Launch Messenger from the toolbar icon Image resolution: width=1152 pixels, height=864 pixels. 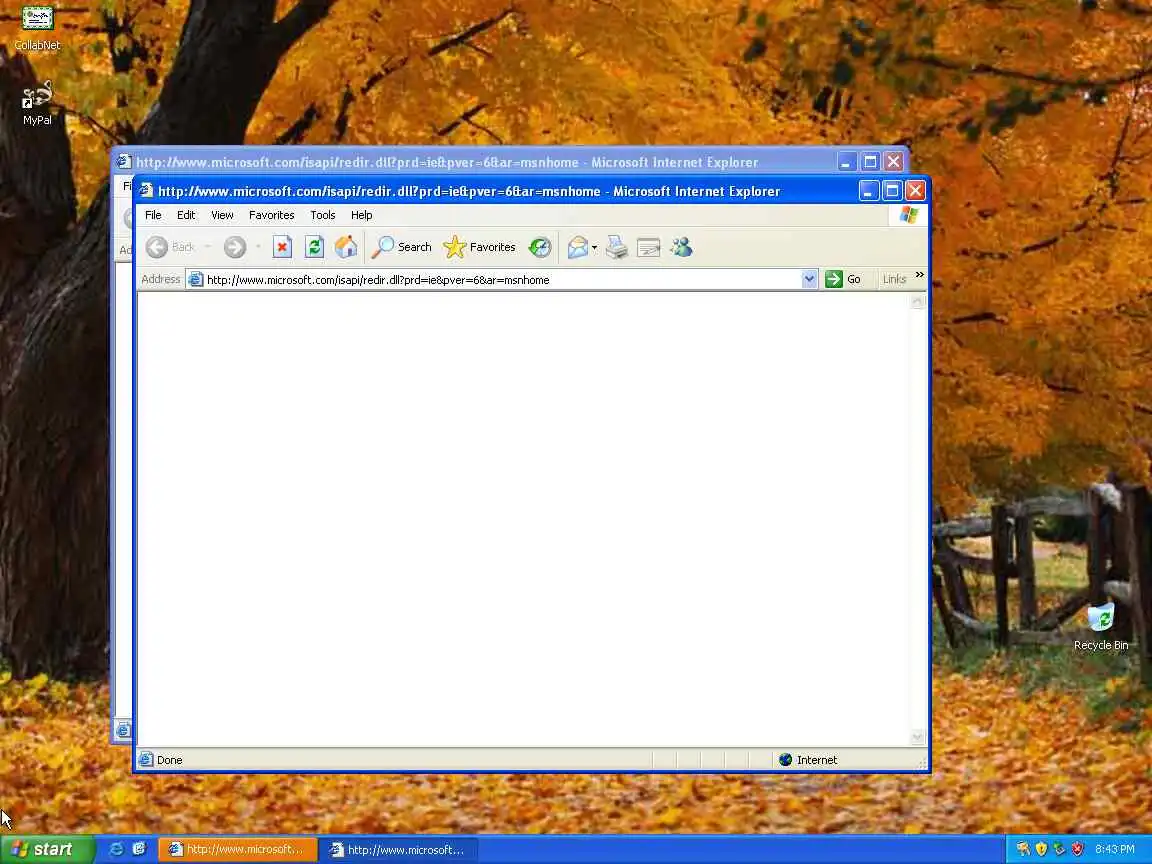[x=681, y=248]
